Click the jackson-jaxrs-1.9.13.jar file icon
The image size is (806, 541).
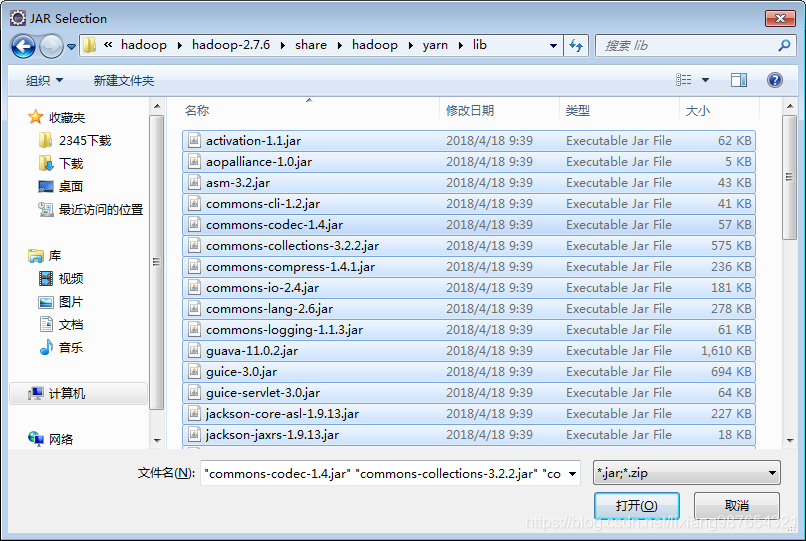click(194, 435)
